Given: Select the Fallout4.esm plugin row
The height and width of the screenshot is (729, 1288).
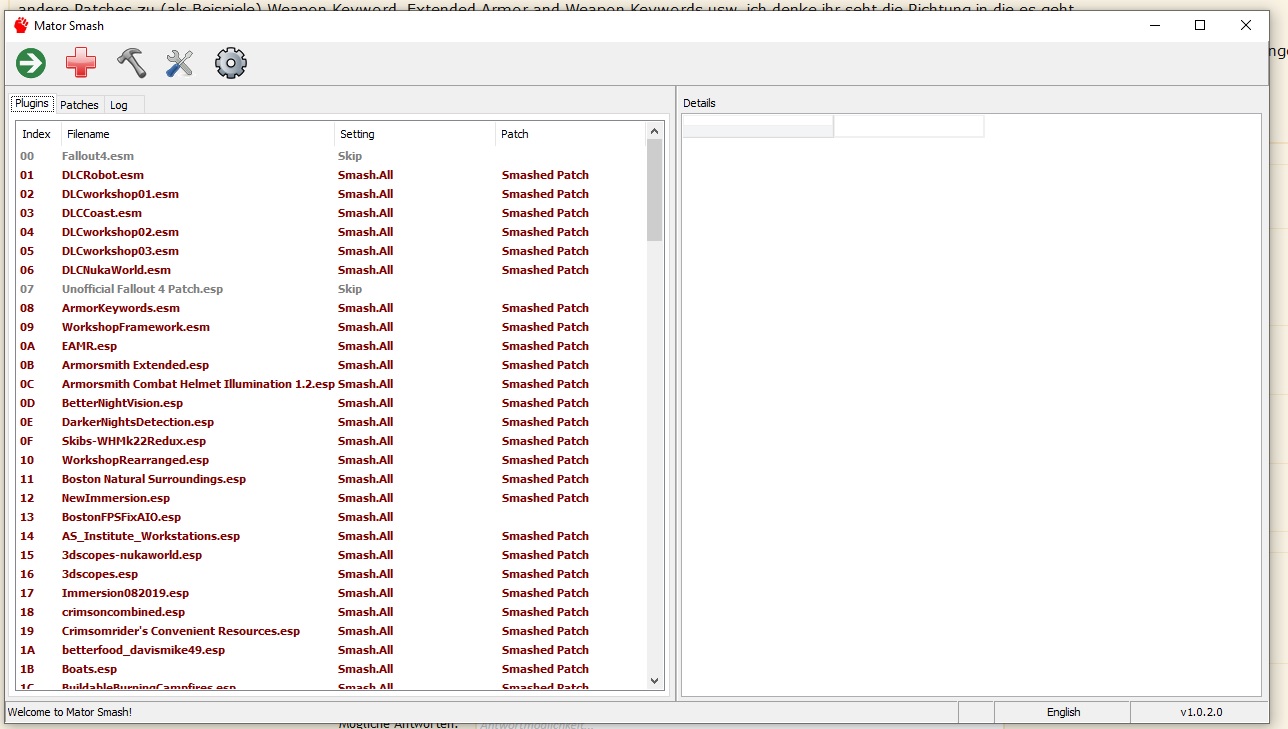Looking at the screenshot, I should point(98,156).
